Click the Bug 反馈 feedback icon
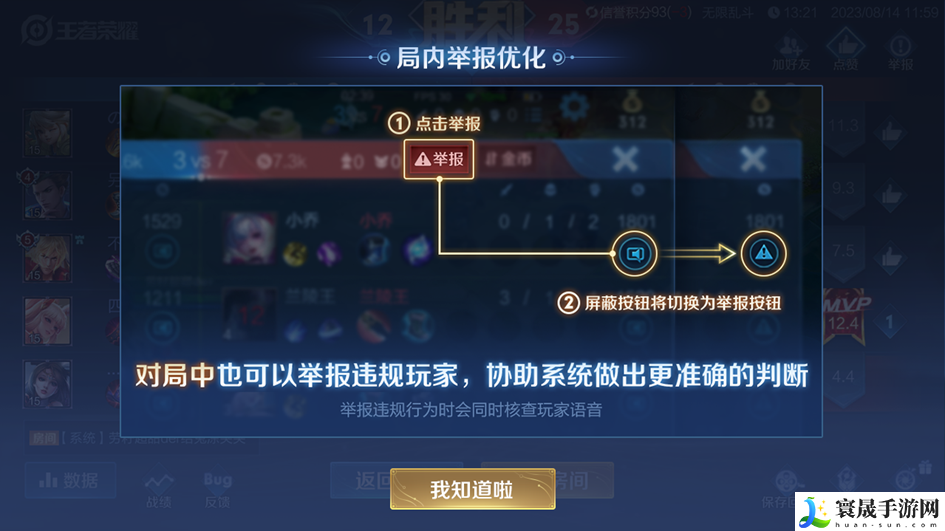Screen dimensions: 945x531 point(218,490)
